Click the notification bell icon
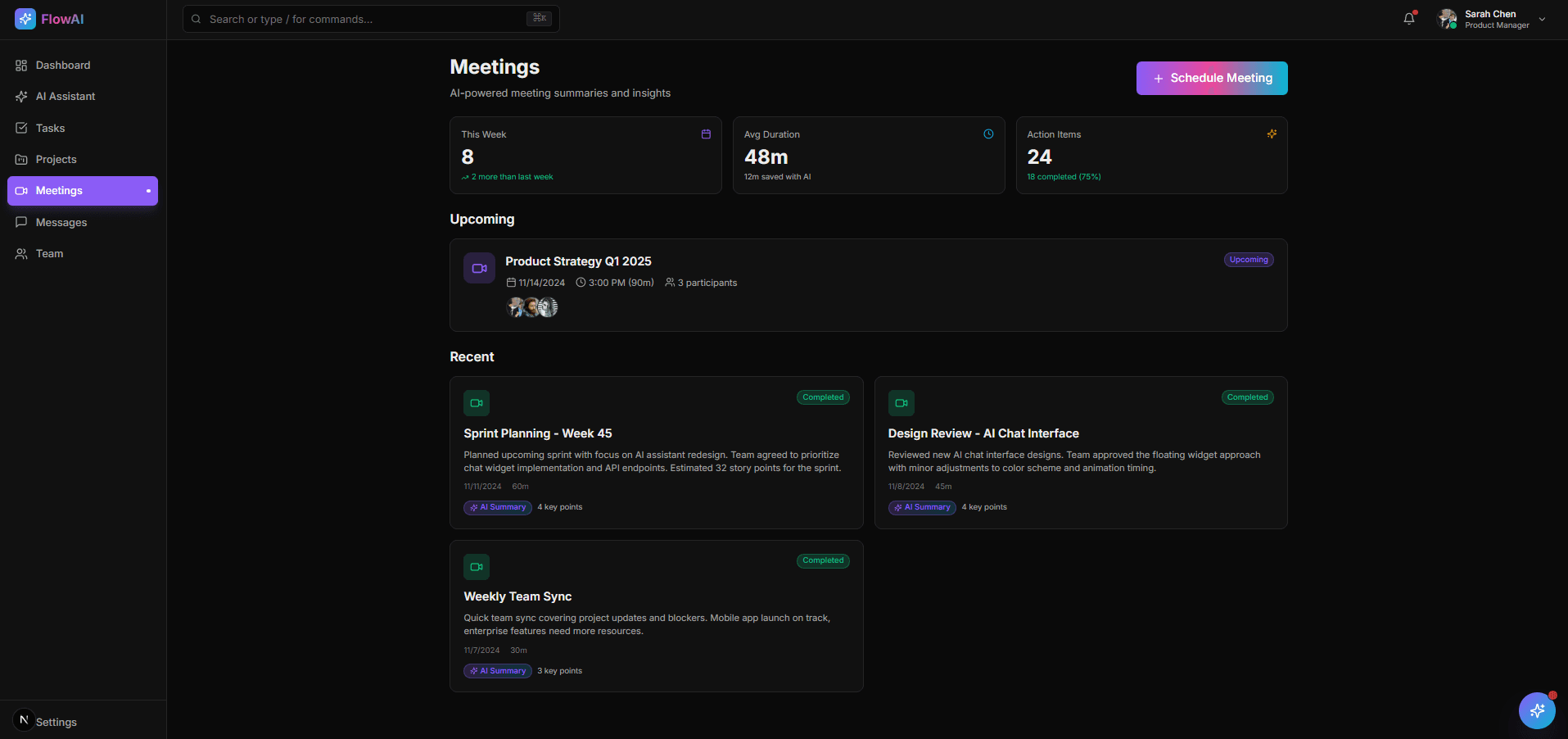Image resolution: width=1568 pixels, height=739 pixels. tap(1408, 18)
